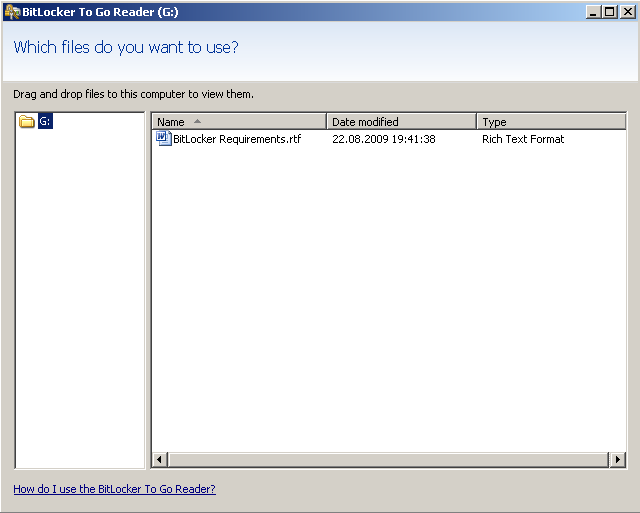Open How do I use the BitLocker To Go Reader link
This screenshot has height=513, width=640.
[x=114, y=489]
